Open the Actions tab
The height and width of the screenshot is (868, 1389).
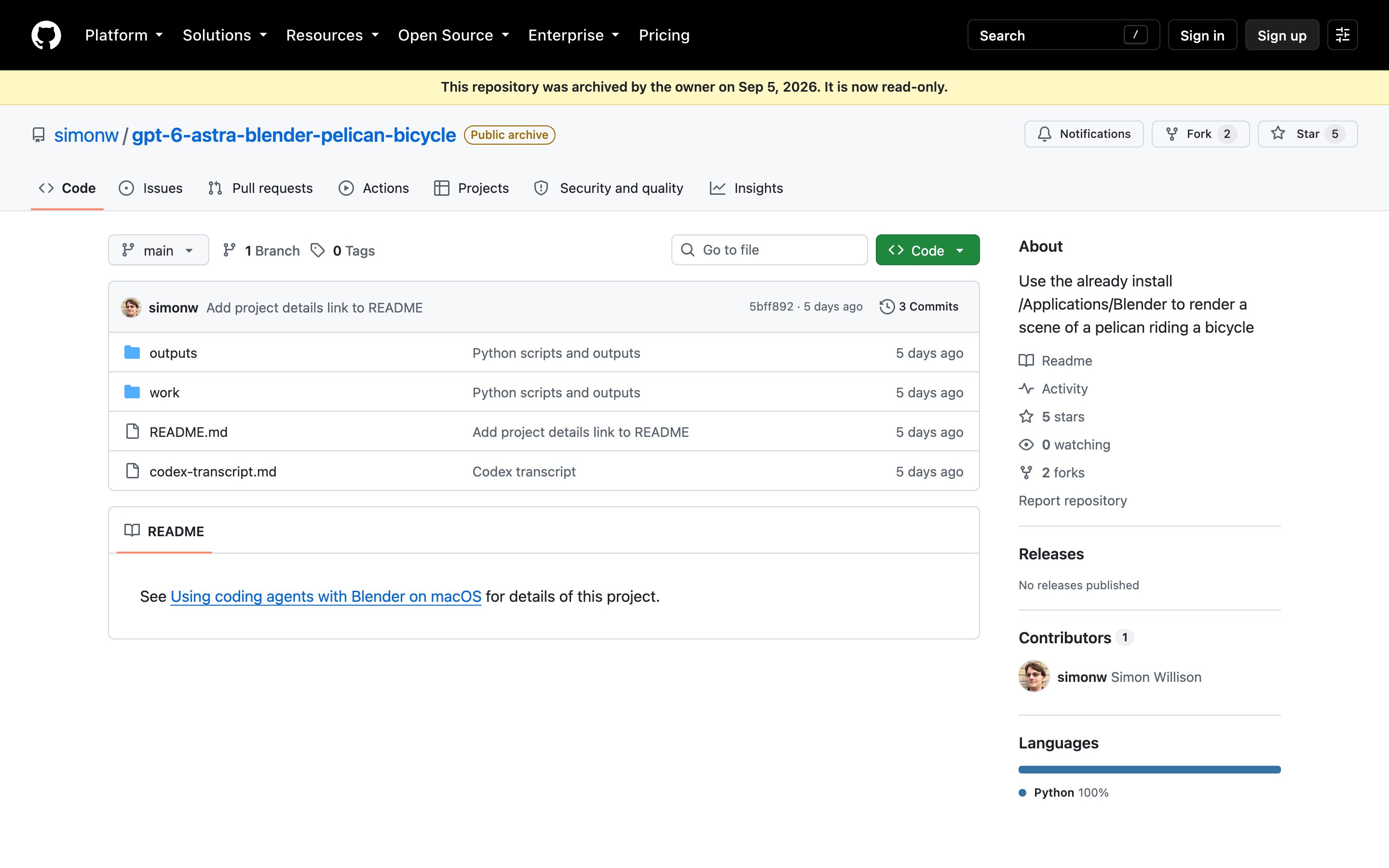tap(374, 188)
